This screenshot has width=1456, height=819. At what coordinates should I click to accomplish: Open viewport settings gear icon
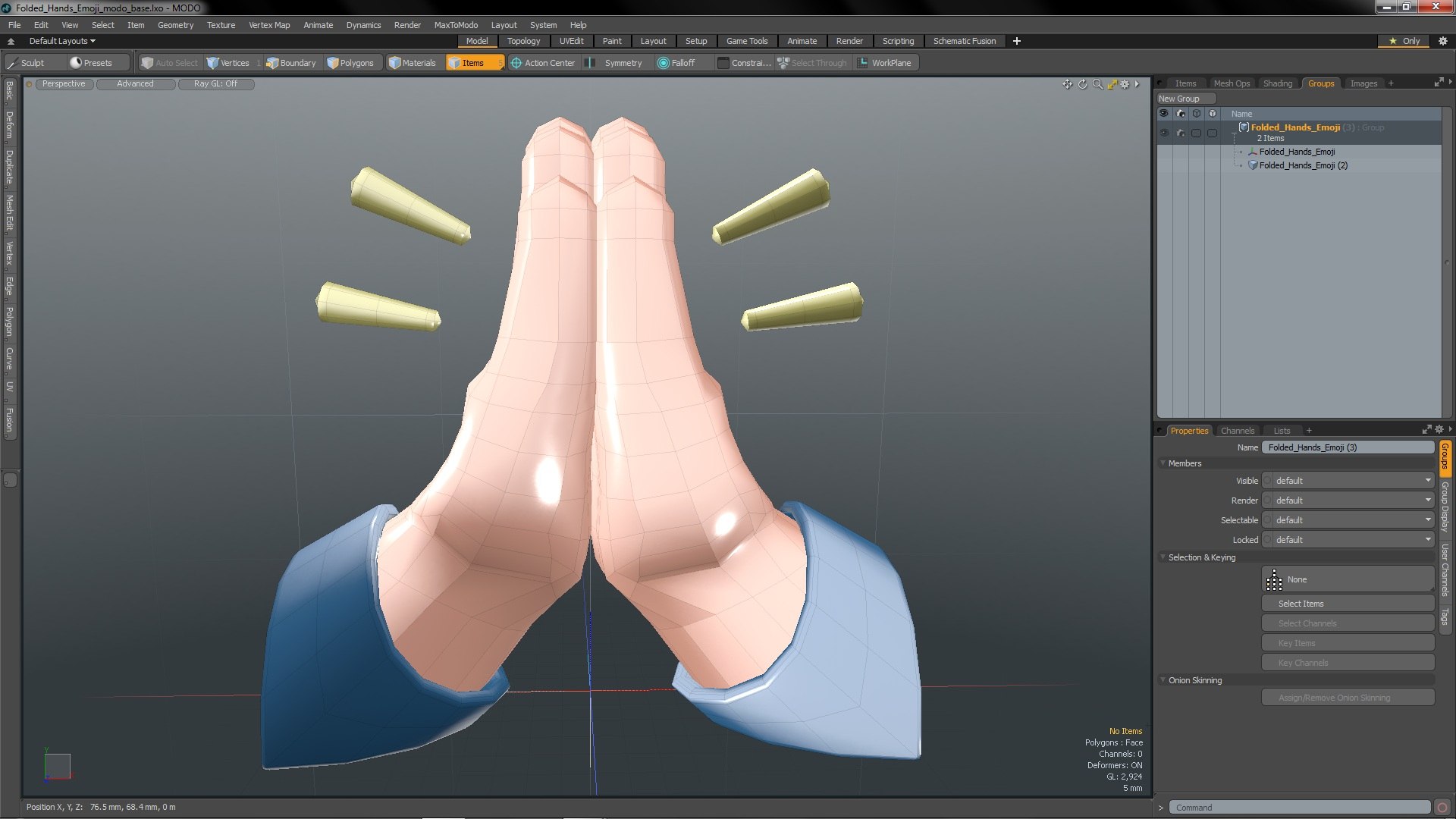tap(1125, 84)
